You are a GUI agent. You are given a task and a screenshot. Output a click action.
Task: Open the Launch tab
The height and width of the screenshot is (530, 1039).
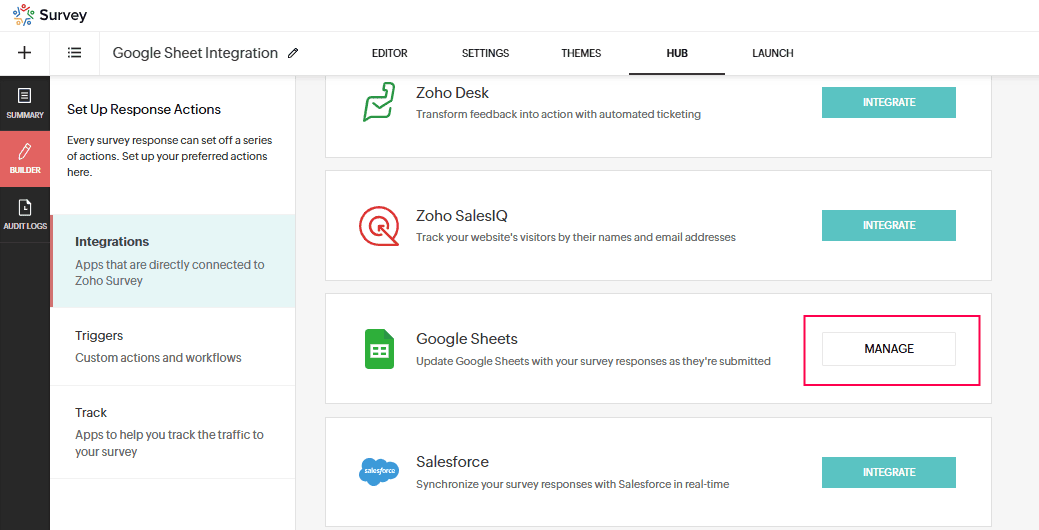(x=772, y=53)
